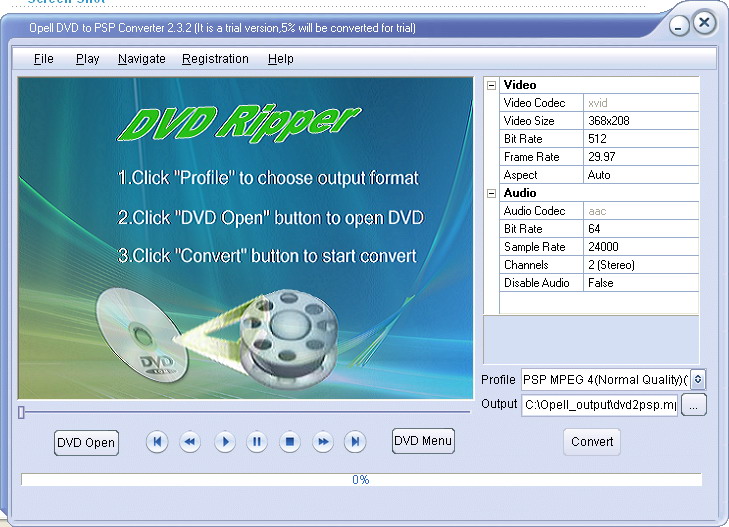The height and width of the screenshot is (527, 729).
Task: Open the Profile dropdown list
Action: coord(698,380)
